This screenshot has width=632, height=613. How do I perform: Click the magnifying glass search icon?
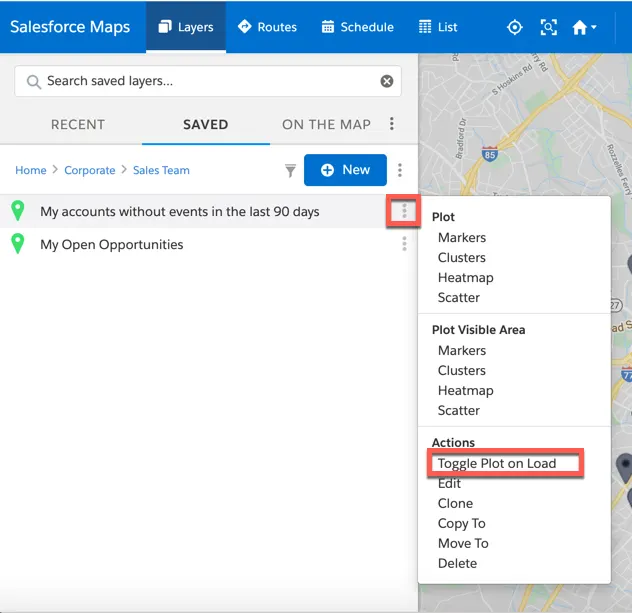(33, 82)
